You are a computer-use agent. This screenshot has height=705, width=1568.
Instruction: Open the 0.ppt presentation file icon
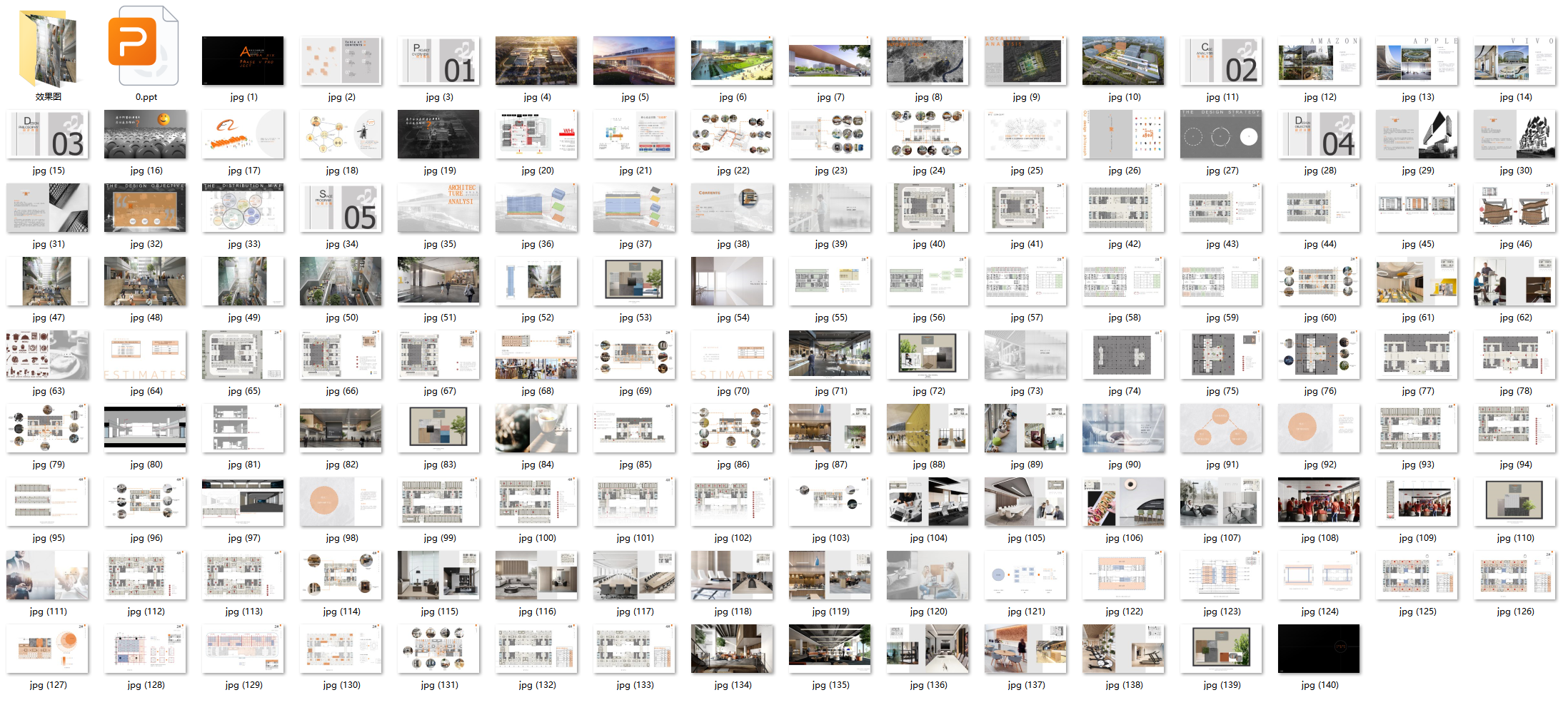pyautogui.click(x=146, y=48)
